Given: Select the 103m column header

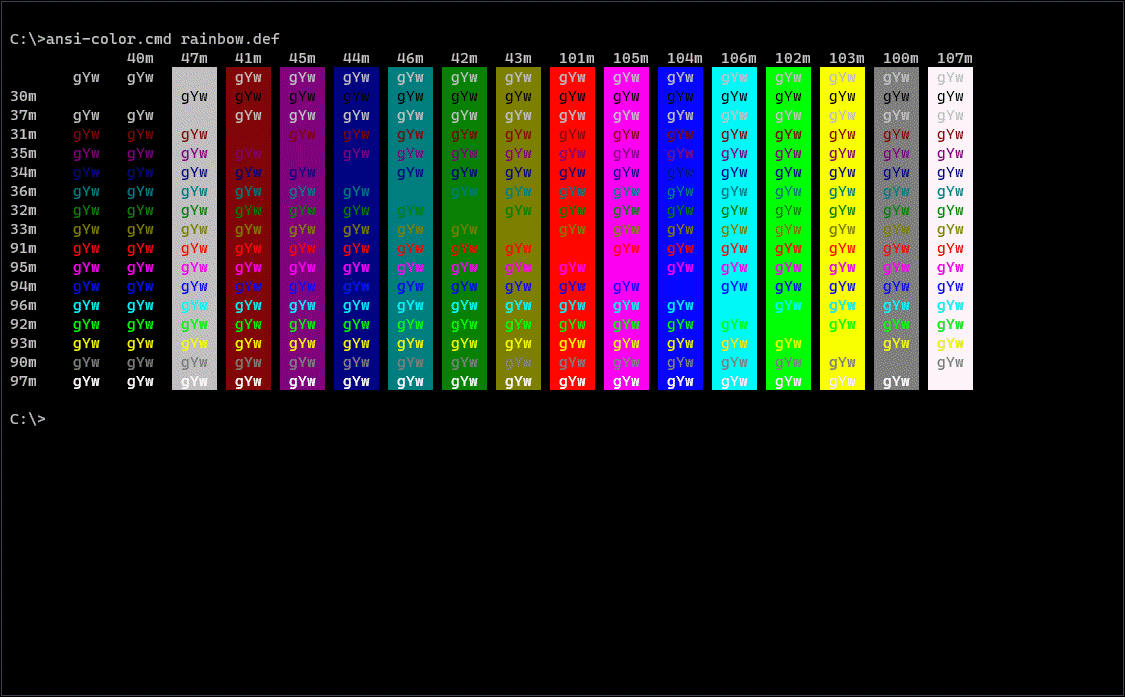Looking at the screenshot, I should pos(847,58).
